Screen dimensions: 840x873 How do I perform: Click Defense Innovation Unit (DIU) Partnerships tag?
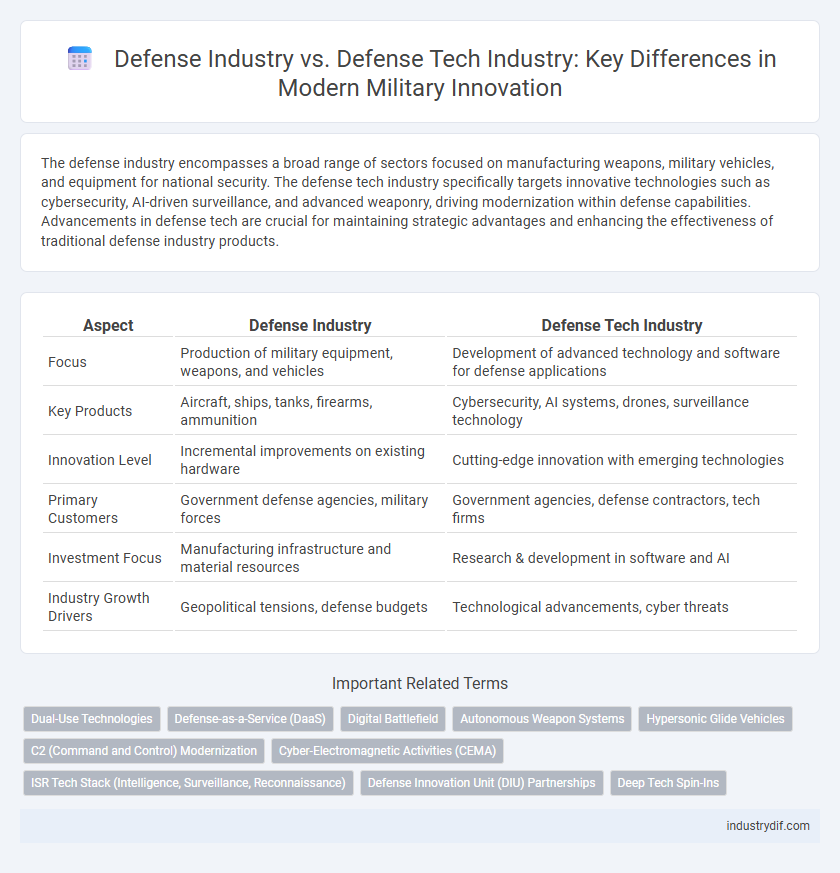click(x=482, y=783)
